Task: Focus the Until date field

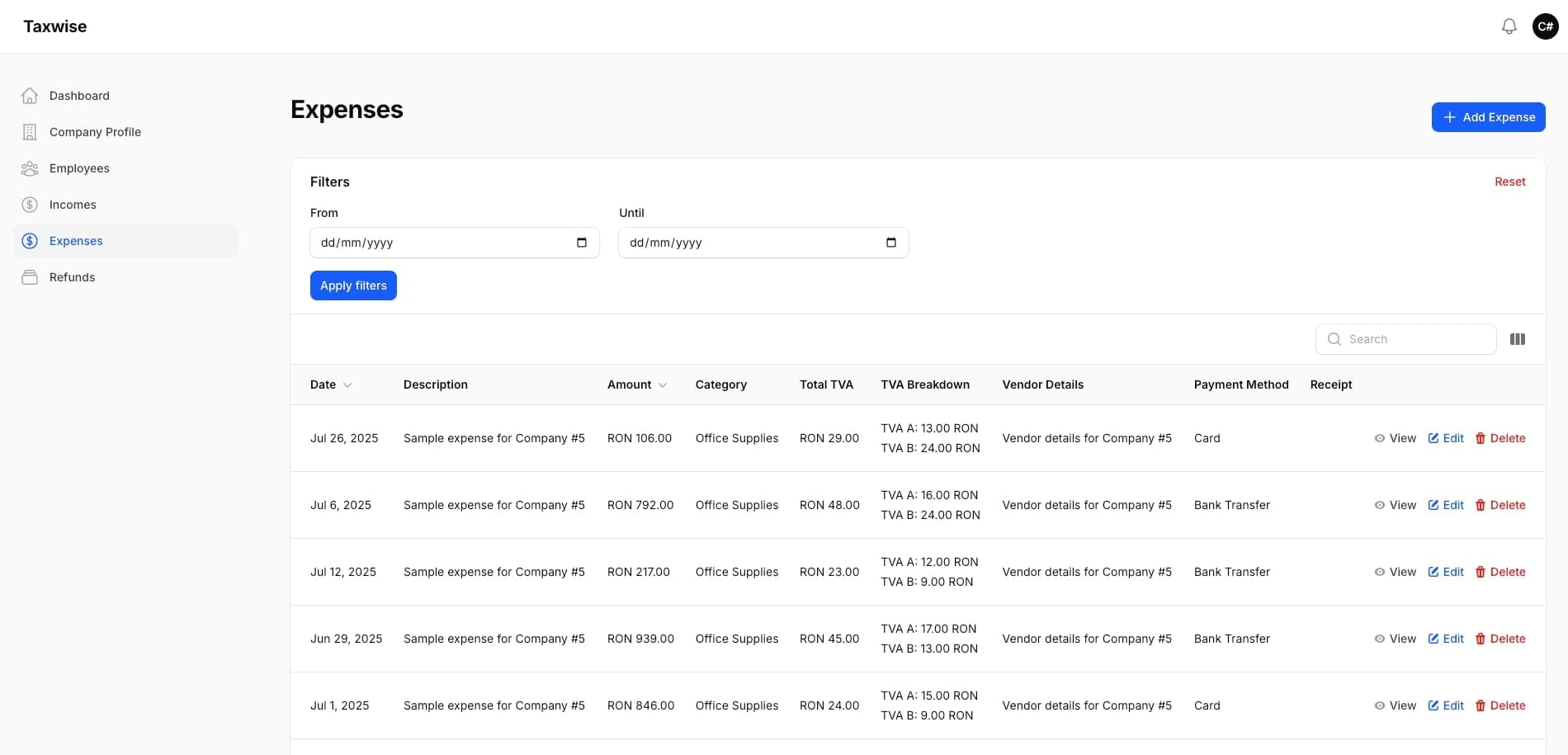Action: 763,243
